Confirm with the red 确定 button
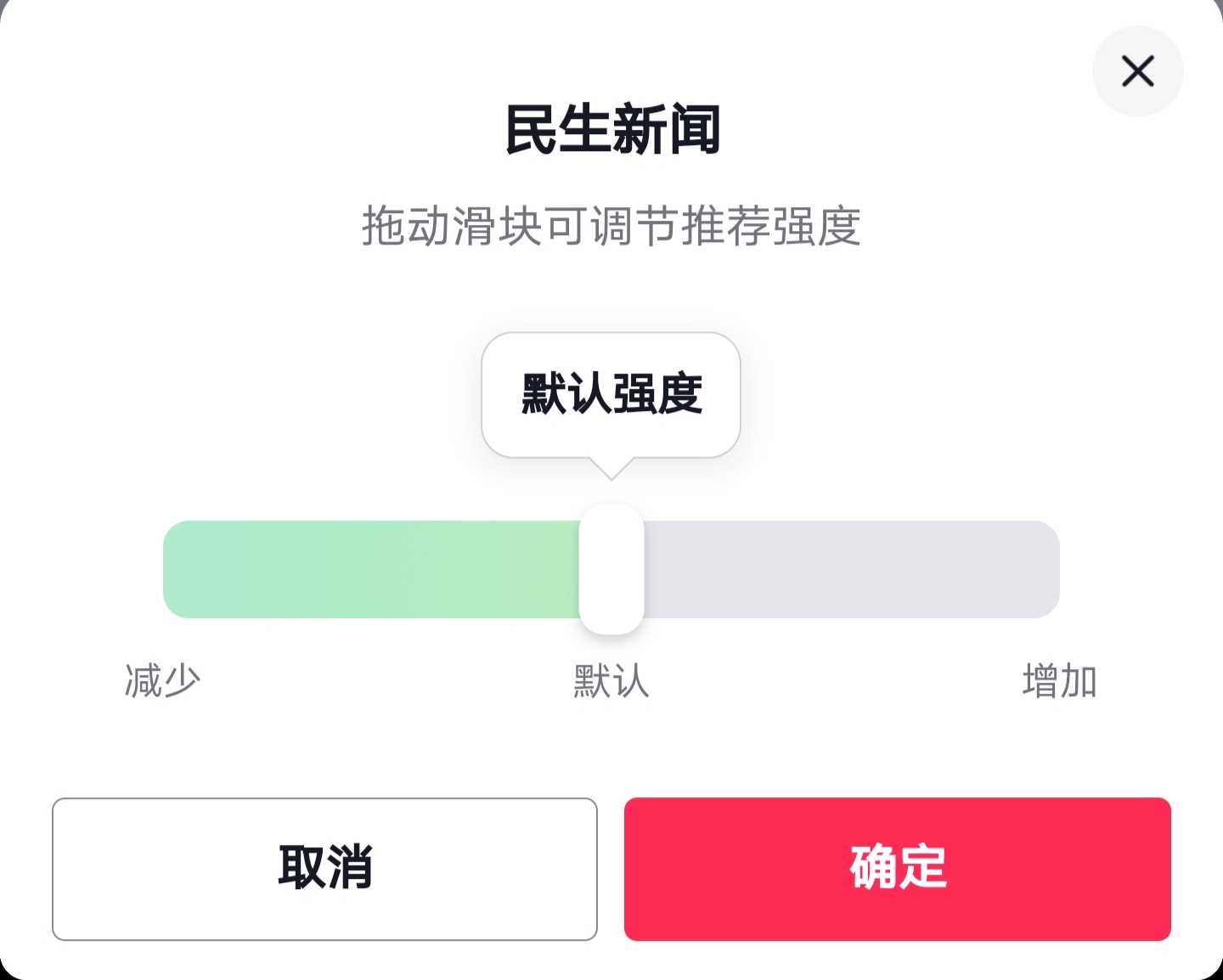Screen dimensions: 1223x980 coord(897,869)
